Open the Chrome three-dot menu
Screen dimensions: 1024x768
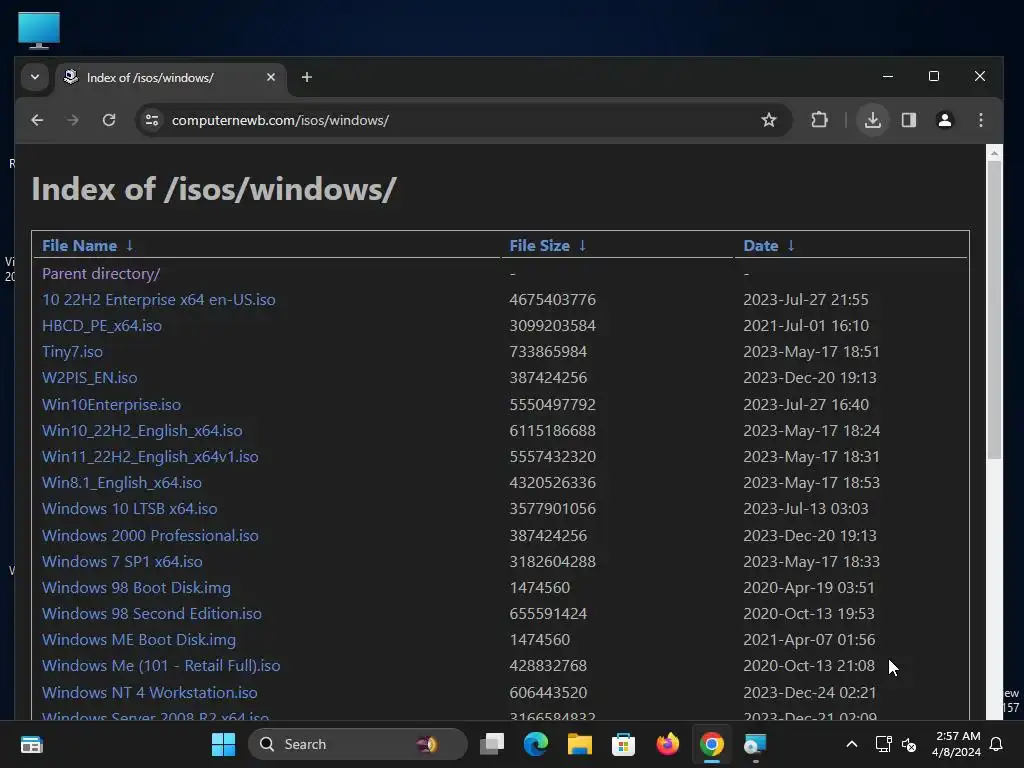980,120
